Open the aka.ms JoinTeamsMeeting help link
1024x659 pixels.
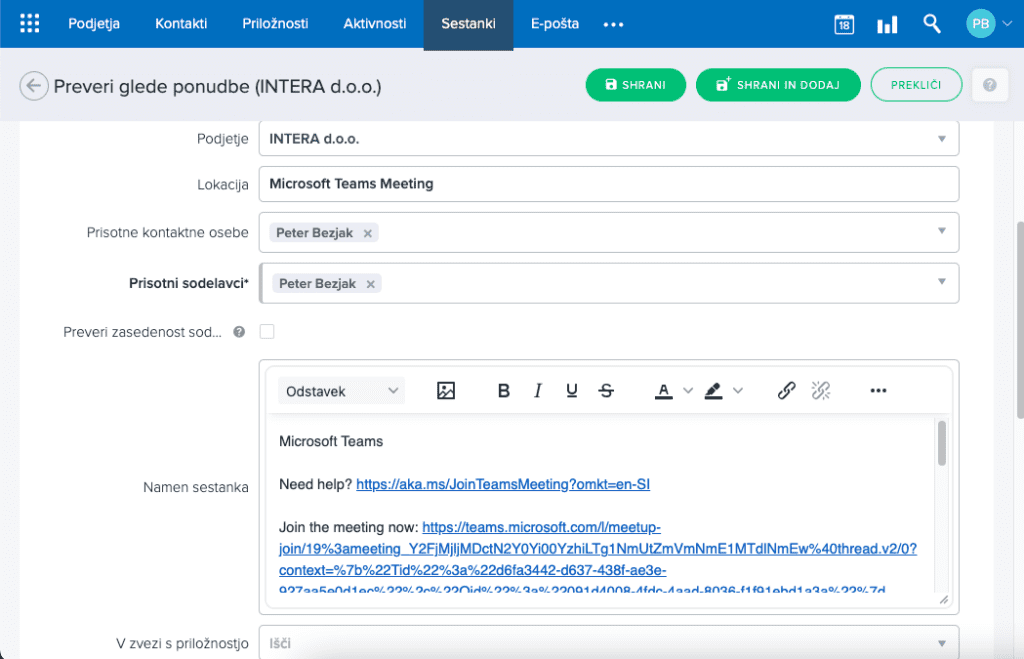coord(503,484)
